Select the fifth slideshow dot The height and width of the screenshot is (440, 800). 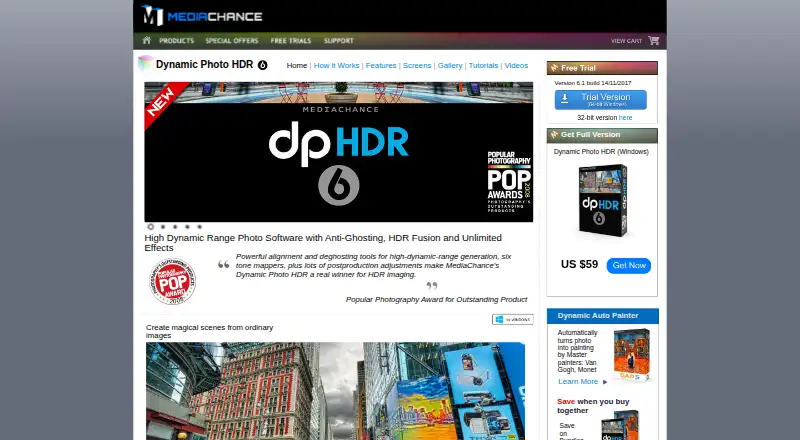click(199, 227)
